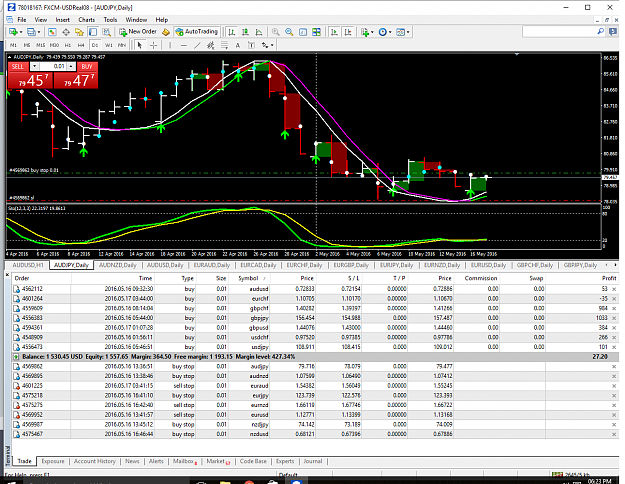Screen dimensions: 625x484
Task: Open the Charts menu
Action: (86, 20)
